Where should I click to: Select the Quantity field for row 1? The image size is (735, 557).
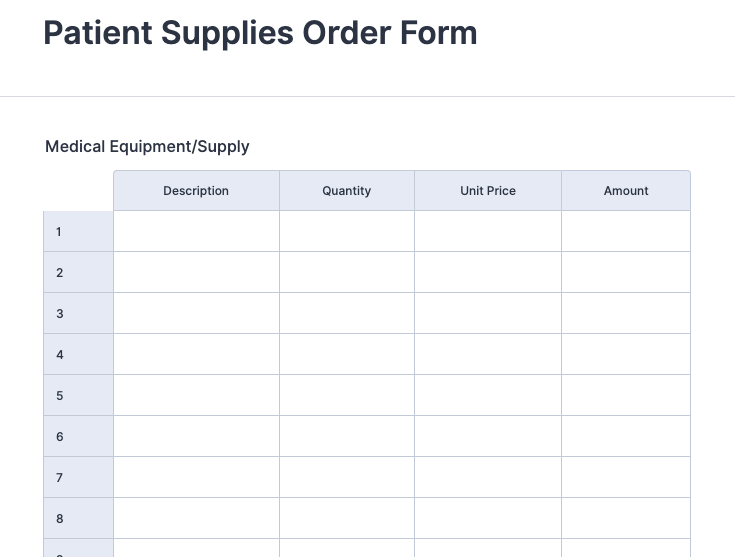click(347, 231)
